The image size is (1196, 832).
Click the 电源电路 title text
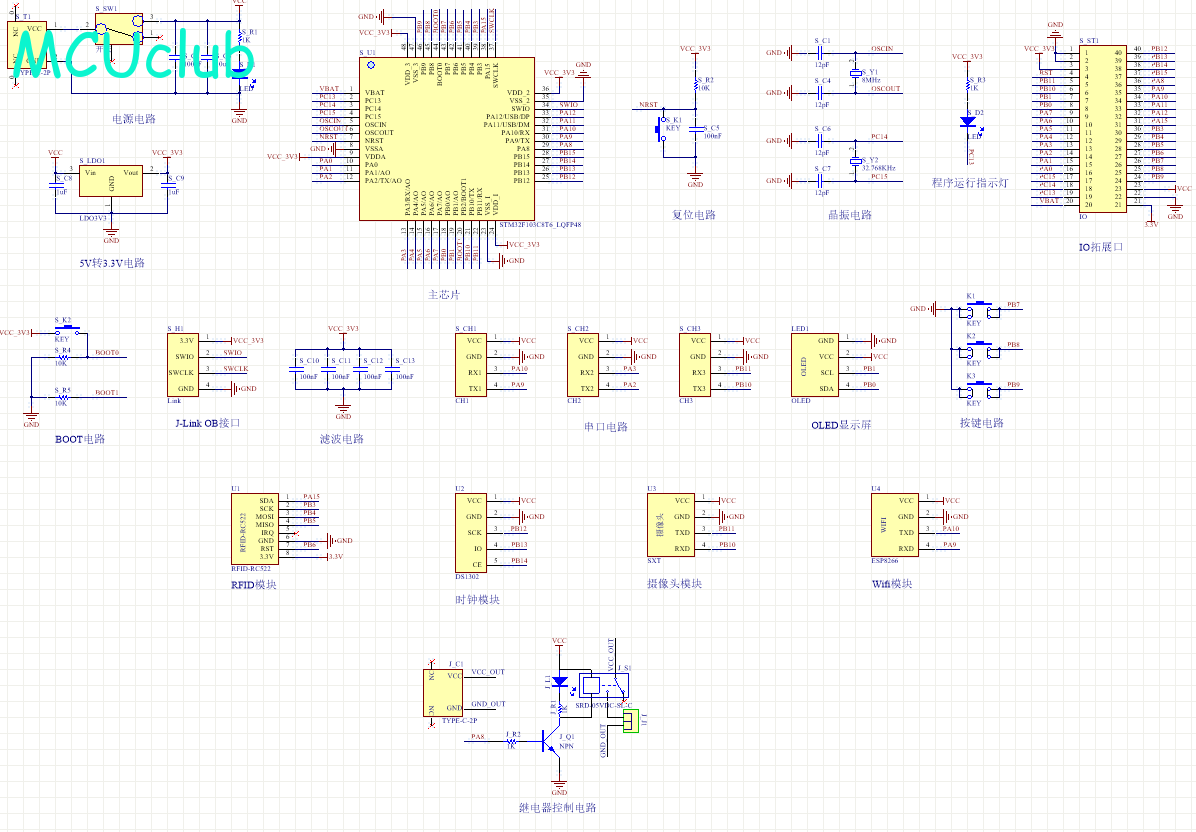tap(133, 119)
